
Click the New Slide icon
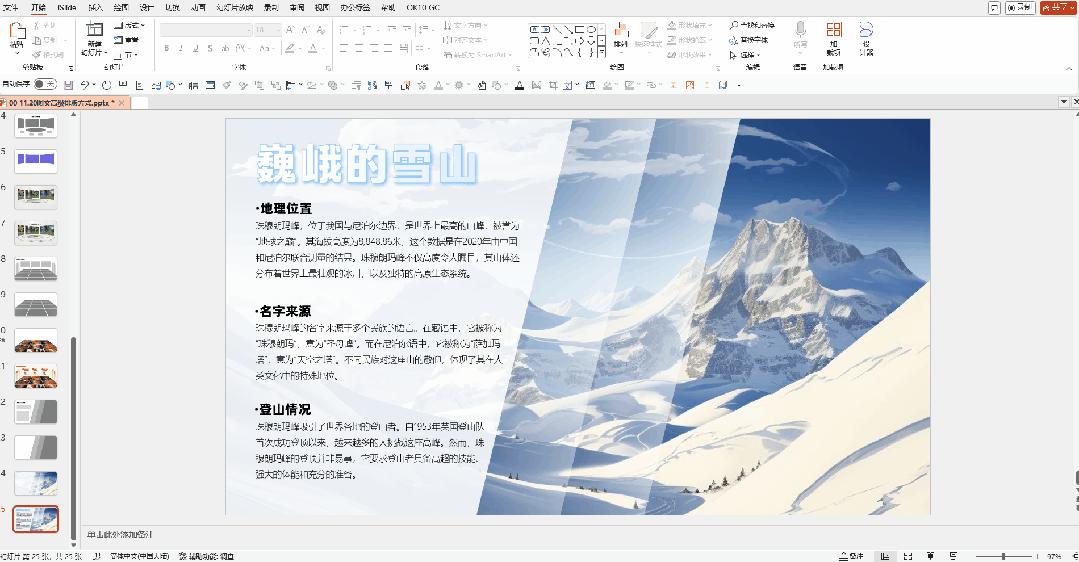pyautogui.click(x=94, y=30)
